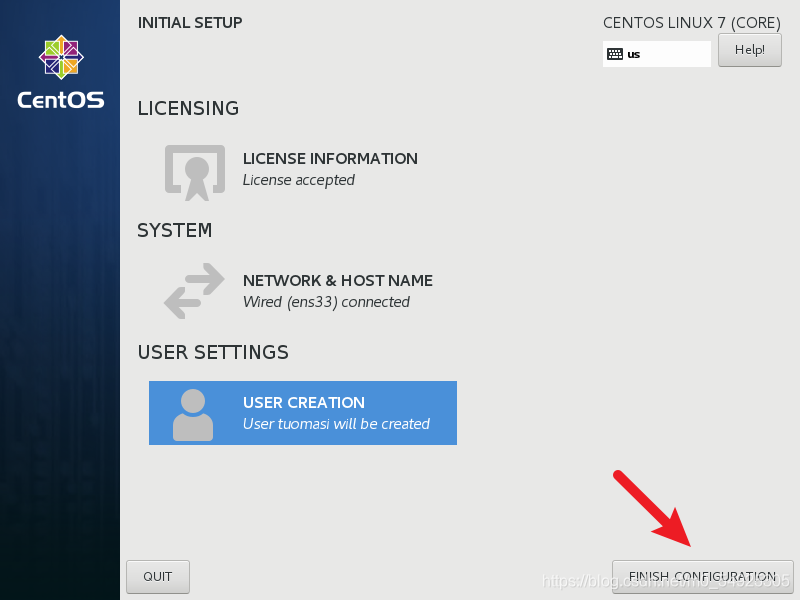
Task: Click 'License accepted' status text
Action: [298, 180]
